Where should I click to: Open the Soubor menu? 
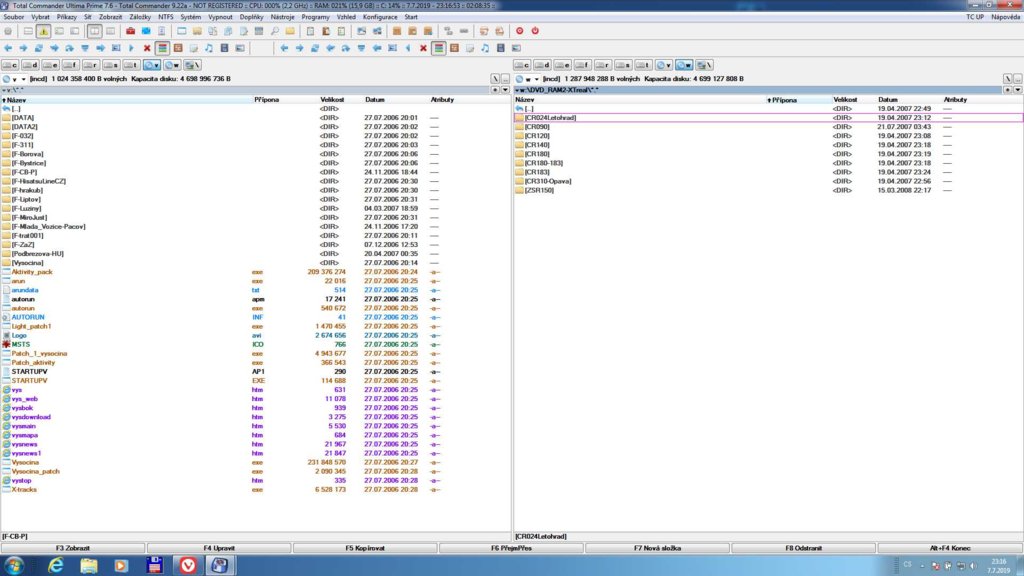(14, 17)
